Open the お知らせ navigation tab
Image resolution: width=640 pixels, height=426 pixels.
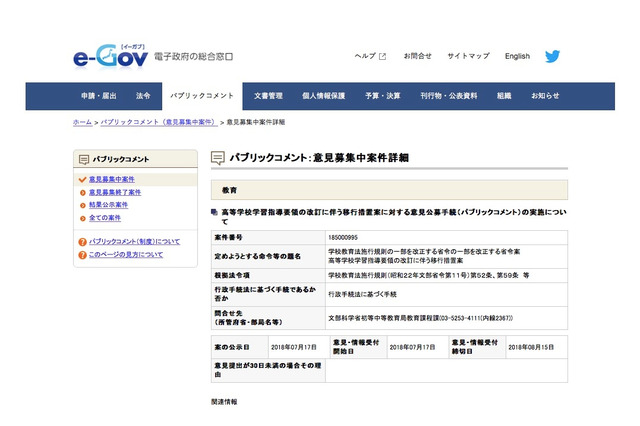[545, 96]
